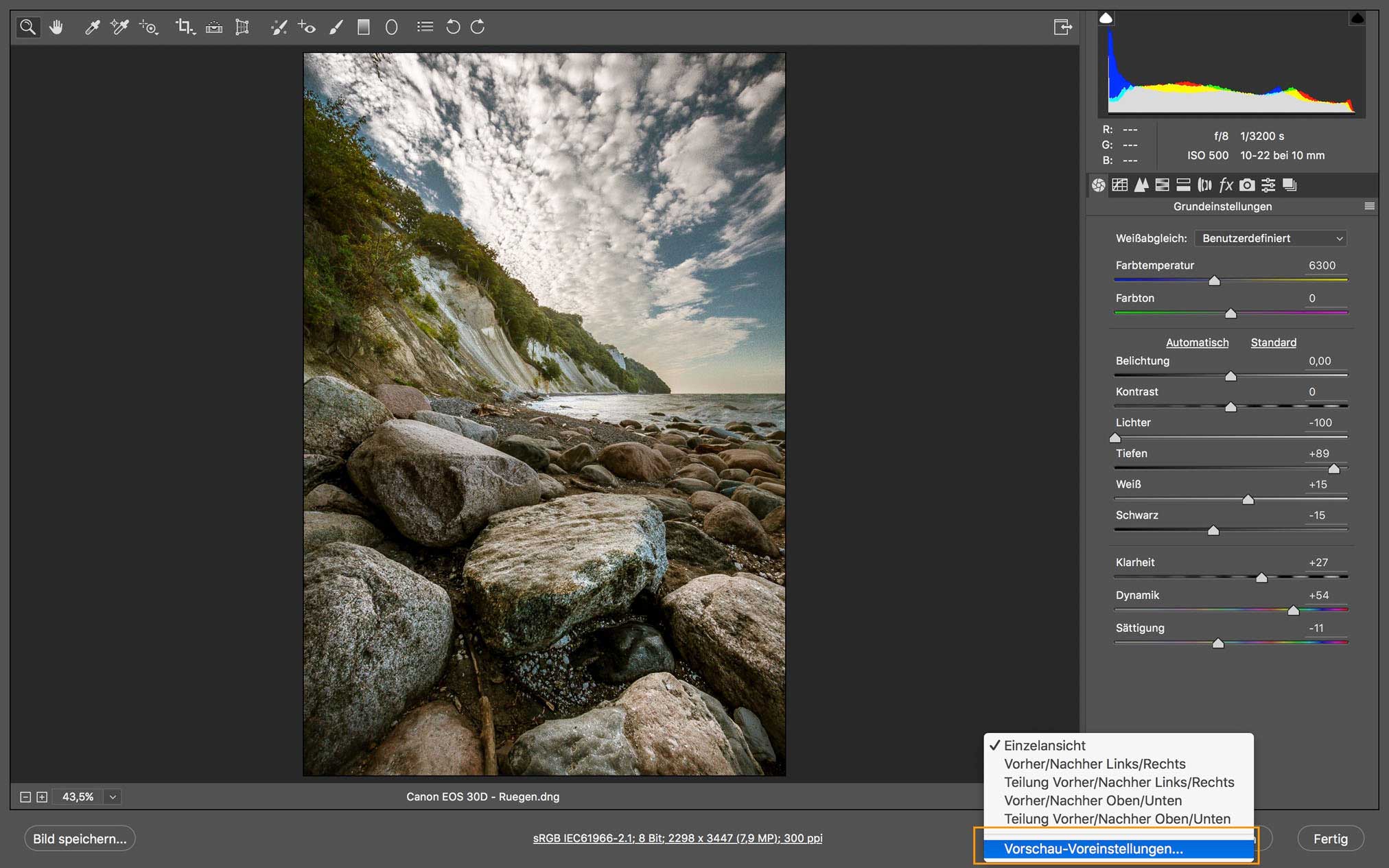Open the Weißabgleich Benutzerdefiniert dropdown
The image size is (1389, 868).
[x=1270, y=238]
